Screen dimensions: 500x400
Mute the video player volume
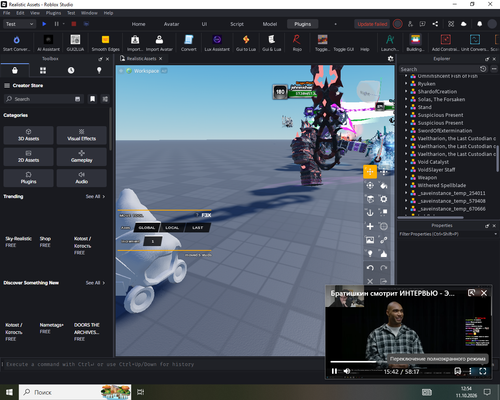(347, 371)
